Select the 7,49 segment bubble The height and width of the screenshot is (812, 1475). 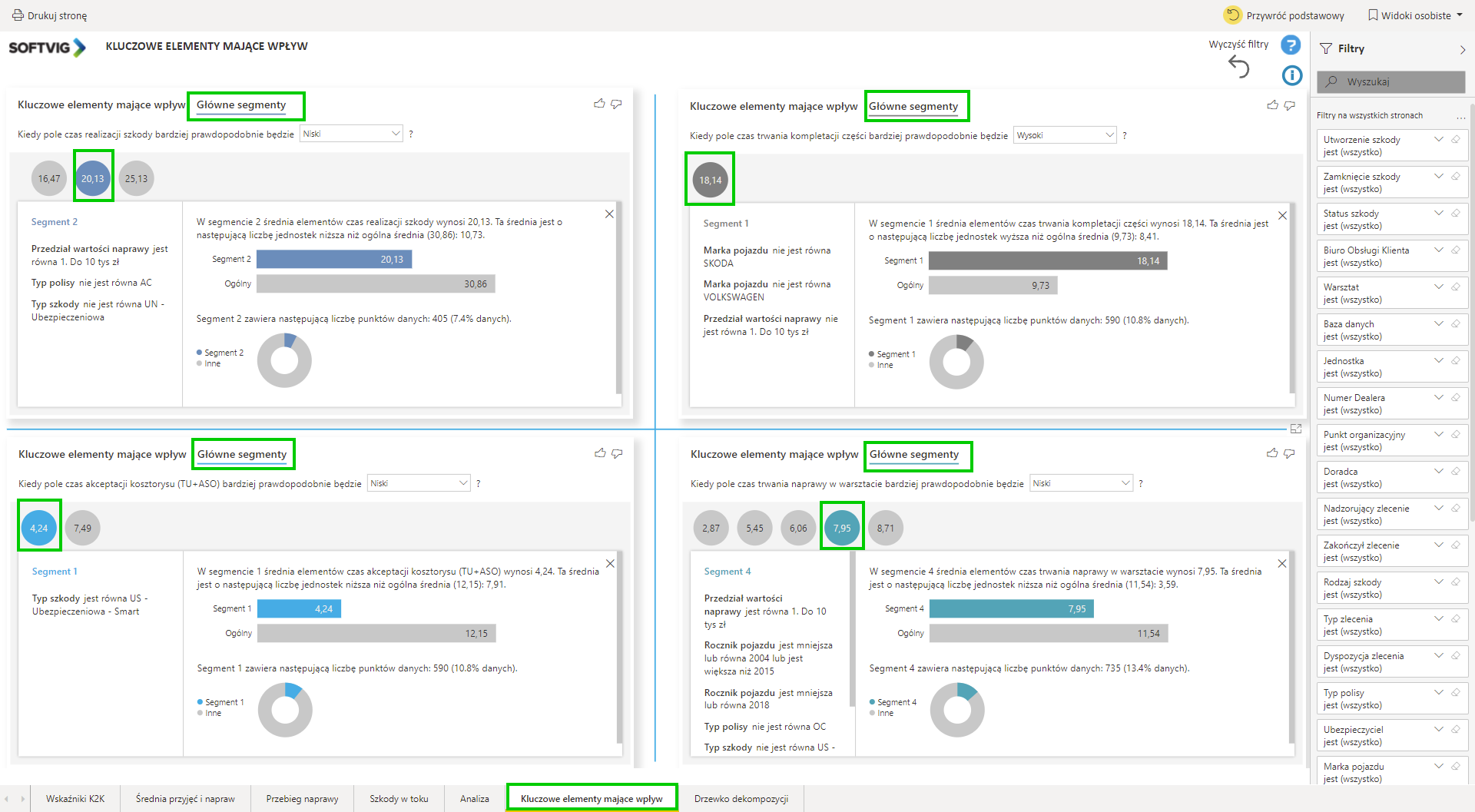83,529
